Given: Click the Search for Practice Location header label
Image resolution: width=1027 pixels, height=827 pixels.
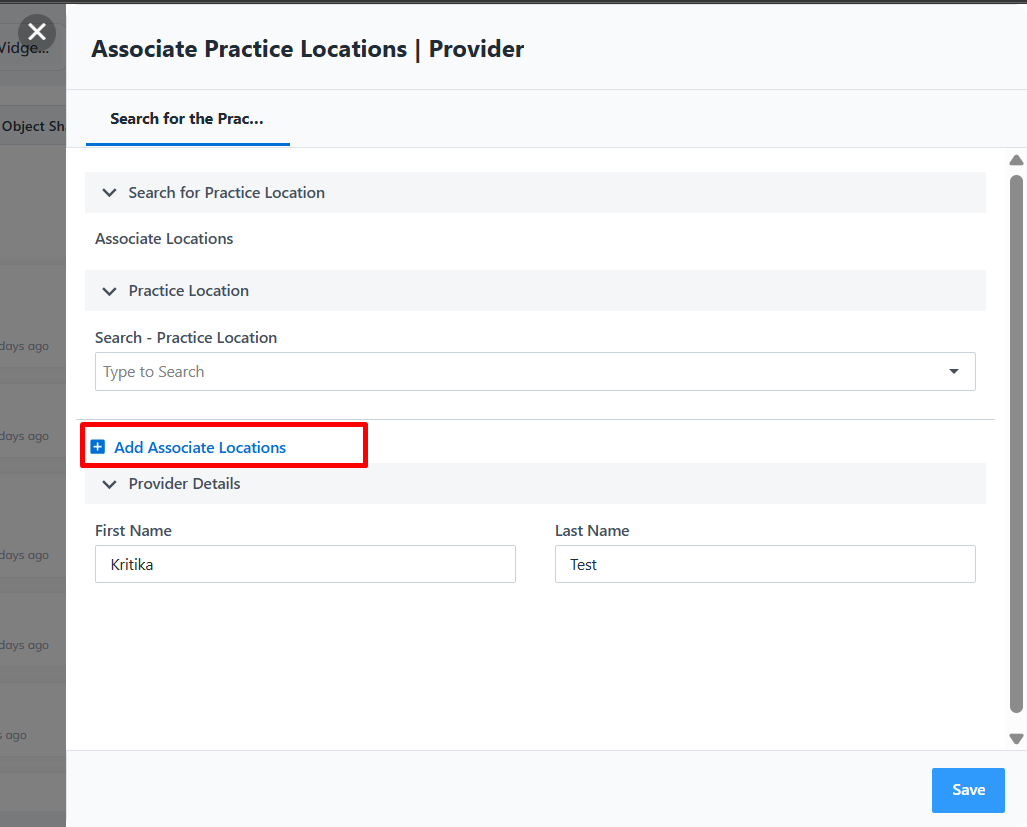Looking at the screenshot, I should click(226, 193).
